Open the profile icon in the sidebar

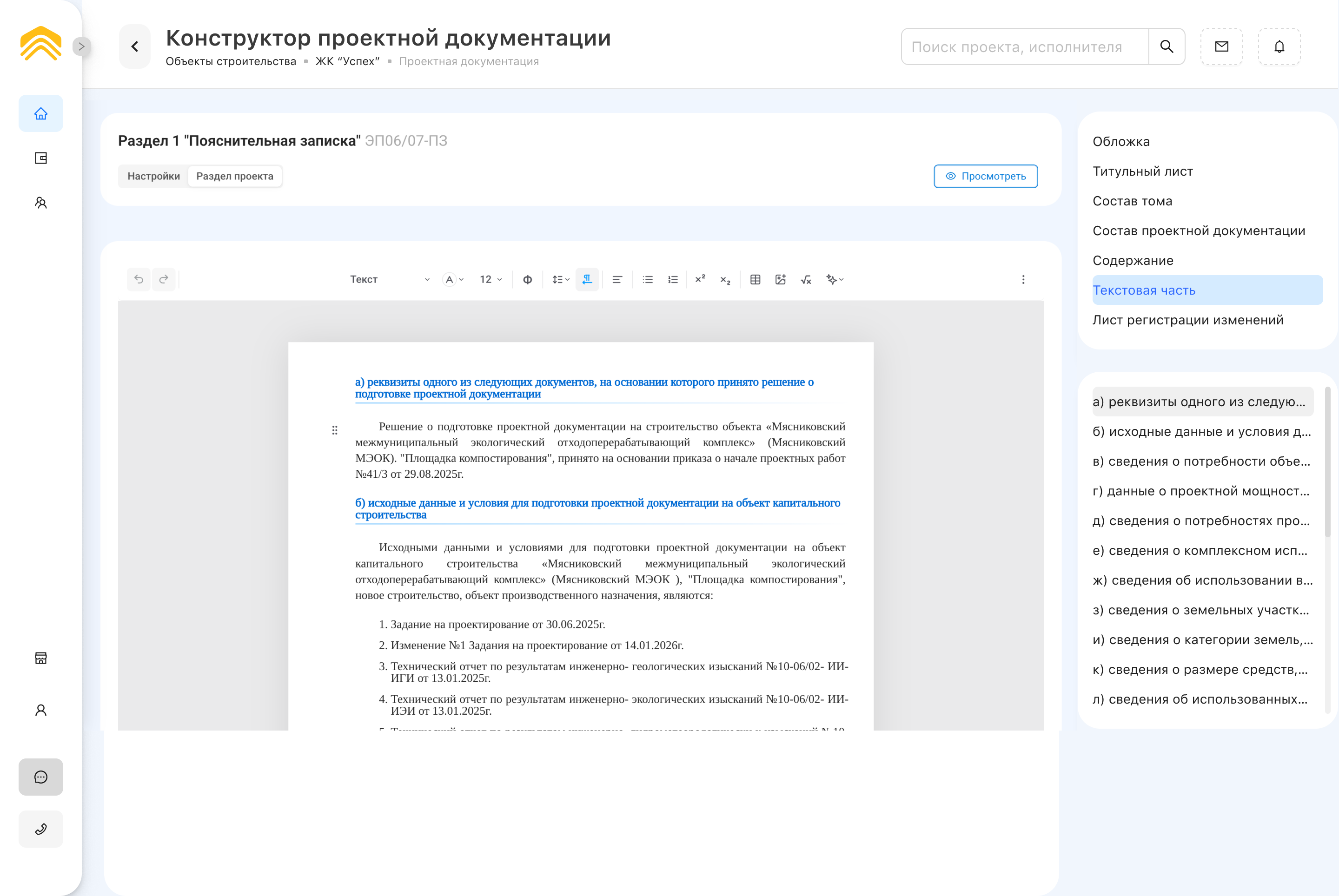(x=40, y=710)
